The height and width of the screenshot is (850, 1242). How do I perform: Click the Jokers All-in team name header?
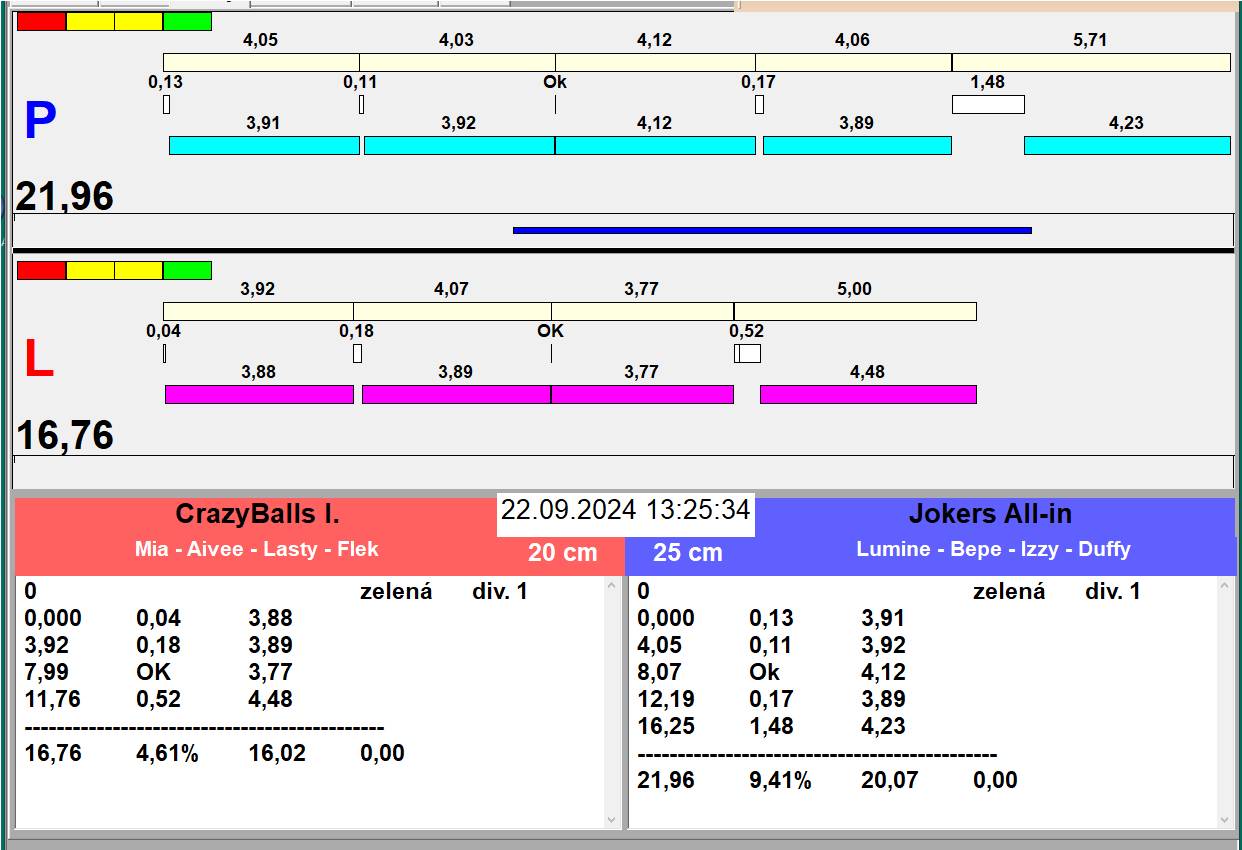click(989, 514)
